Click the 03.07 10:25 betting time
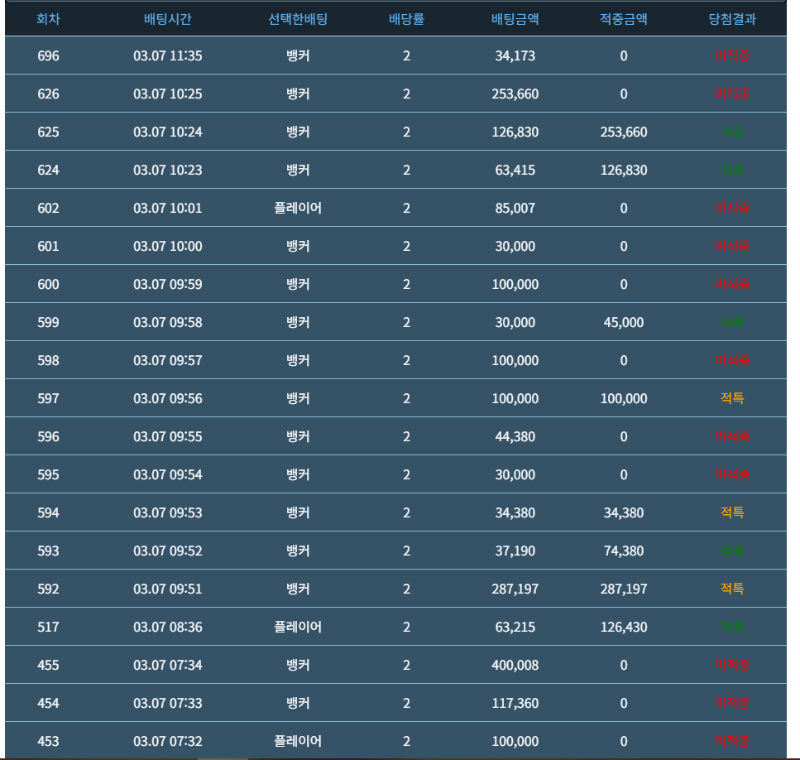Image resolution: width=800 pixels, height=760 pixels. (167, 94)
